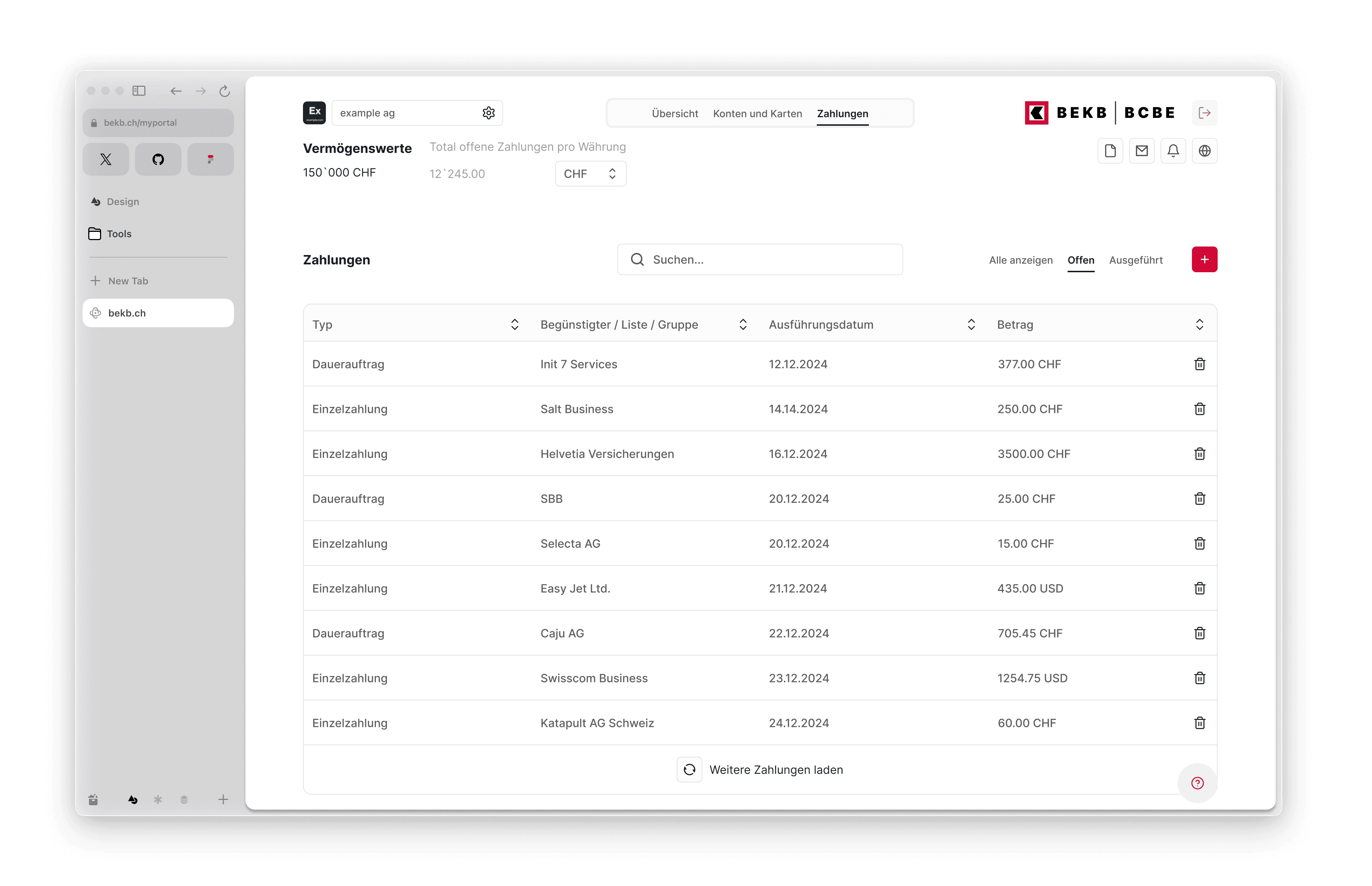The height and width of the screenshot is (886, 1372).
Task: Sort the table by Betrag column
Action: pos(1199,324)
